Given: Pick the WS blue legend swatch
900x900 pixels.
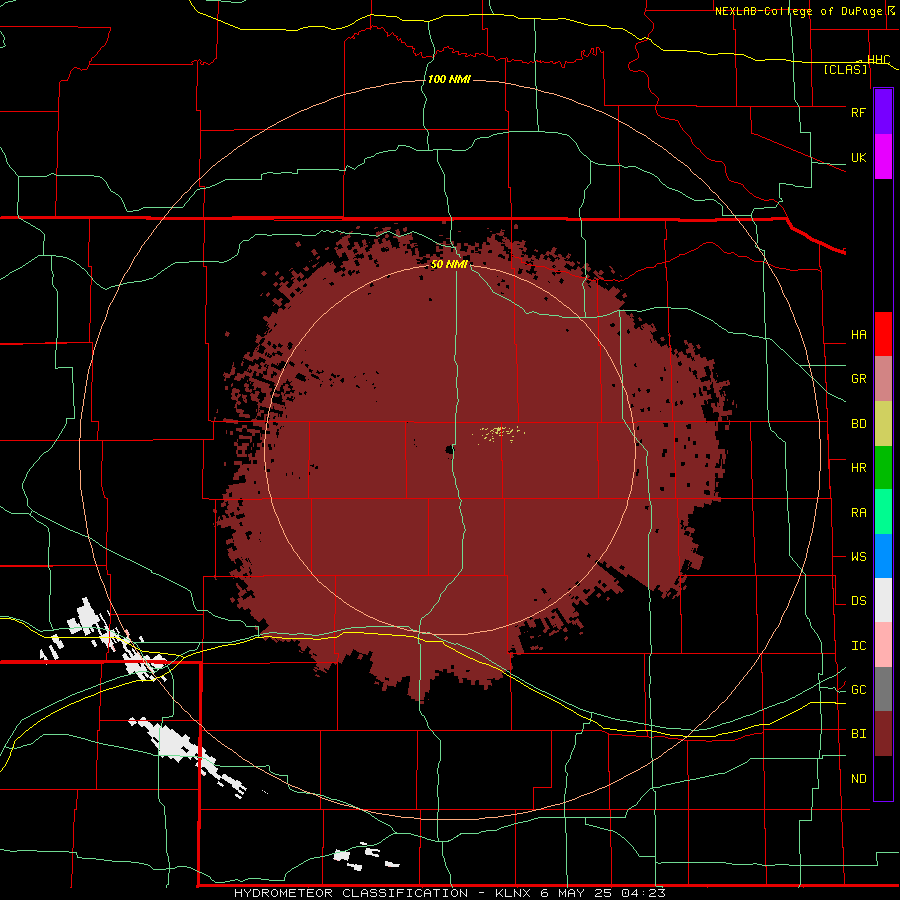Looking at the screenshot, I should (883, 556).
